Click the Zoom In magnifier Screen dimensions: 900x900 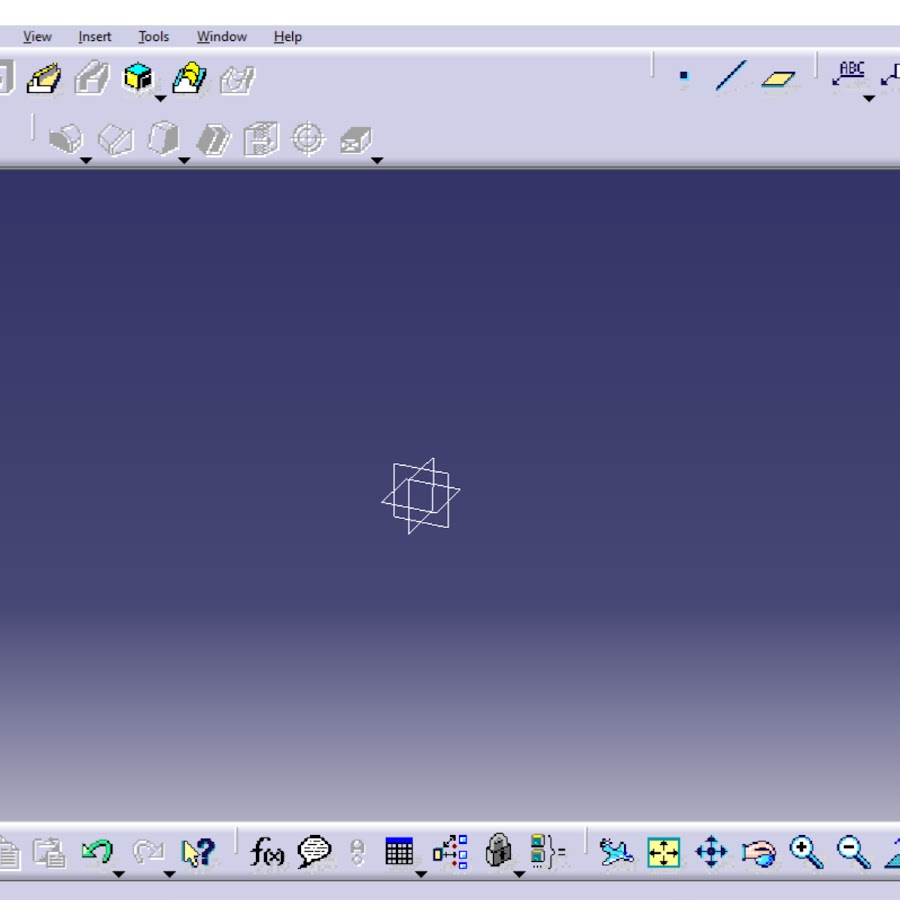click(806, 852)
